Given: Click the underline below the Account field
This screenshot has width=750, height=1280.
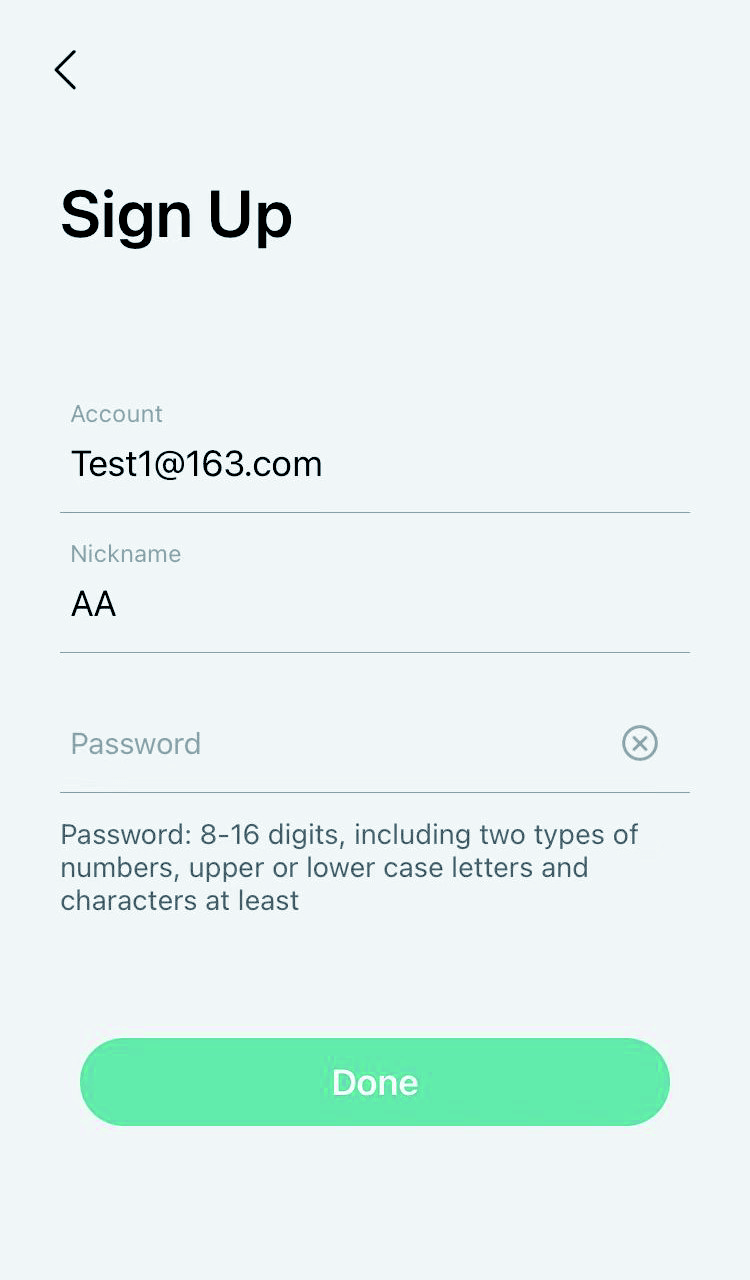Looking at the screenshot, I should point(375,512).
